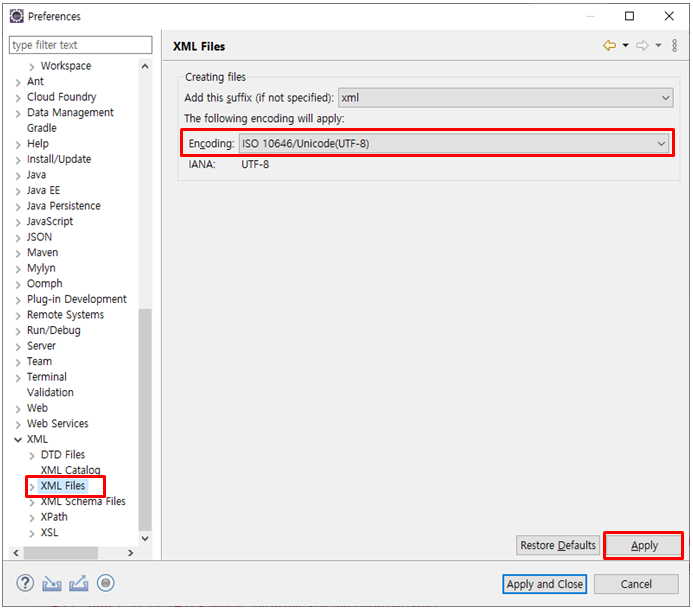
Task: Click the import preferences icon
Action: pos(52,583)
